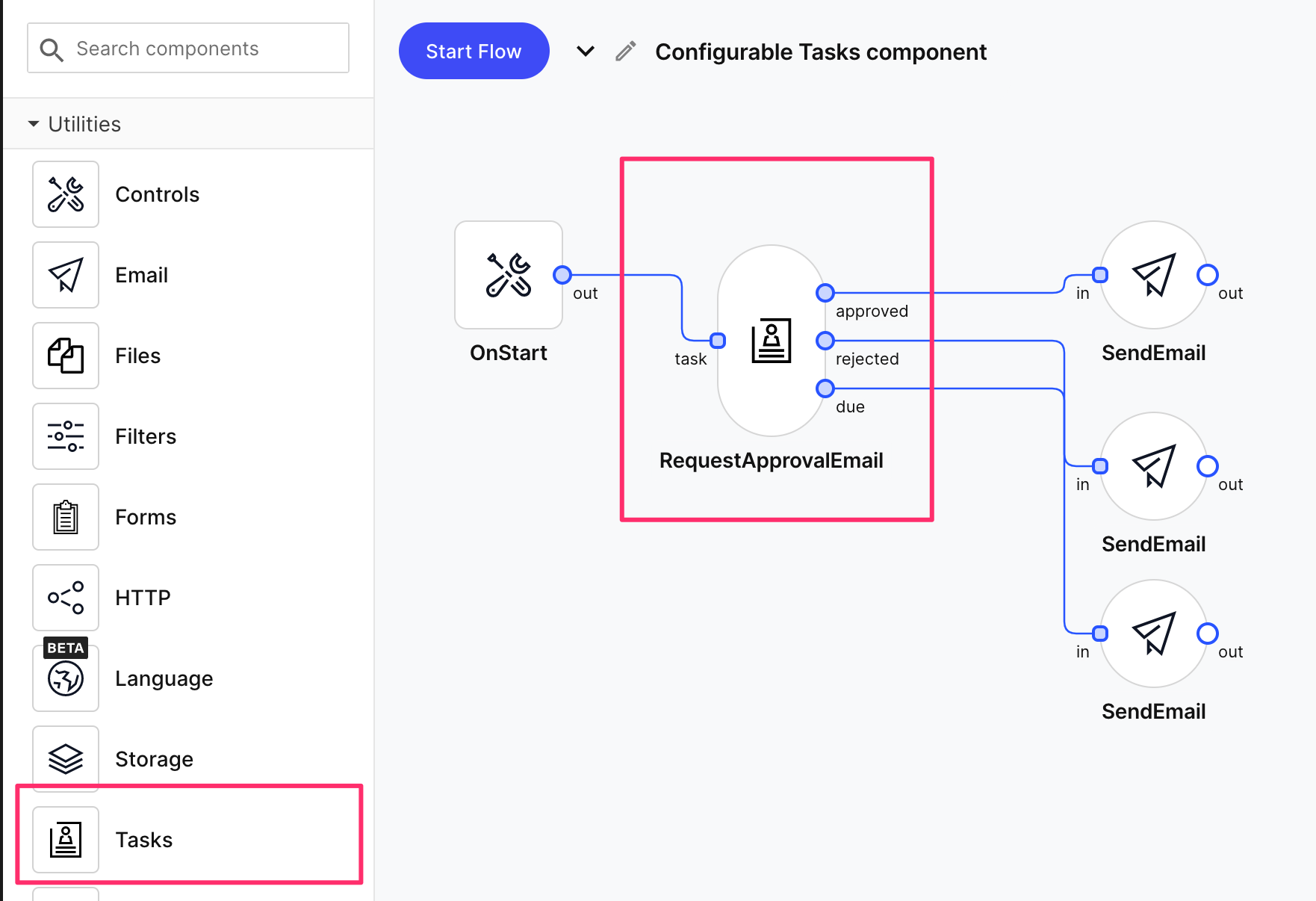Select the OnStart node on canvas
This screenshot has height=901, width=1316.
pyautogui.click(x=509, y=275)
